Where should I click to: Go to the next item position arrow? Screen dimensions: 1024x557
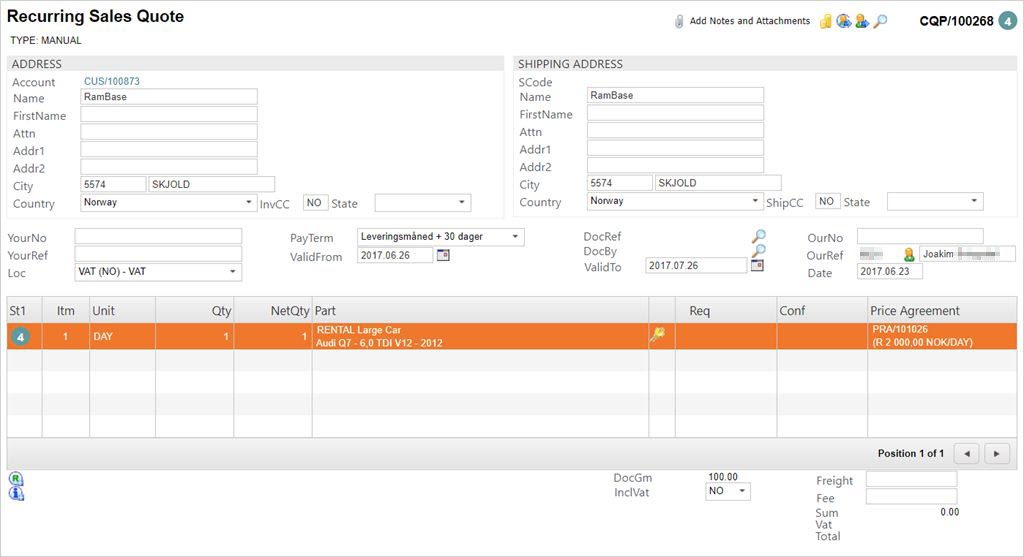point(997,454)
